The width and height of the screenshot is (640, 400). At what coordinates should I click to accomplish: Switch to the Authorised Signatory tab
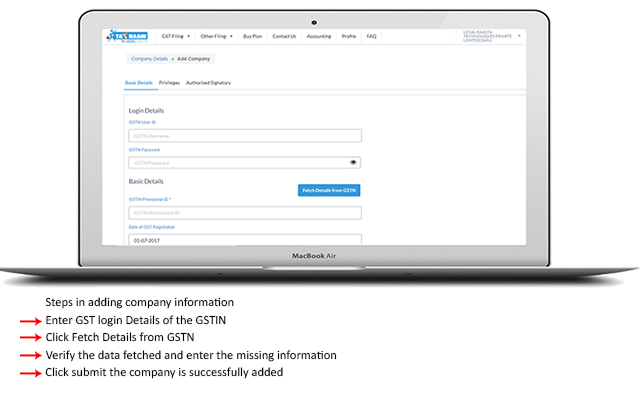coord(208,83)
